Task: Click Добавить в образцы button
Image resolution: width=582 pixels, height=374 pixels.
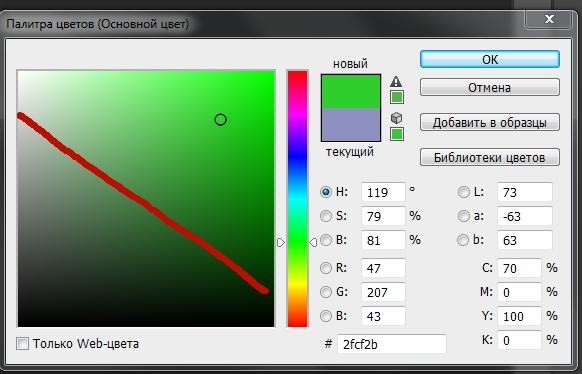Action: click(490, 122)
